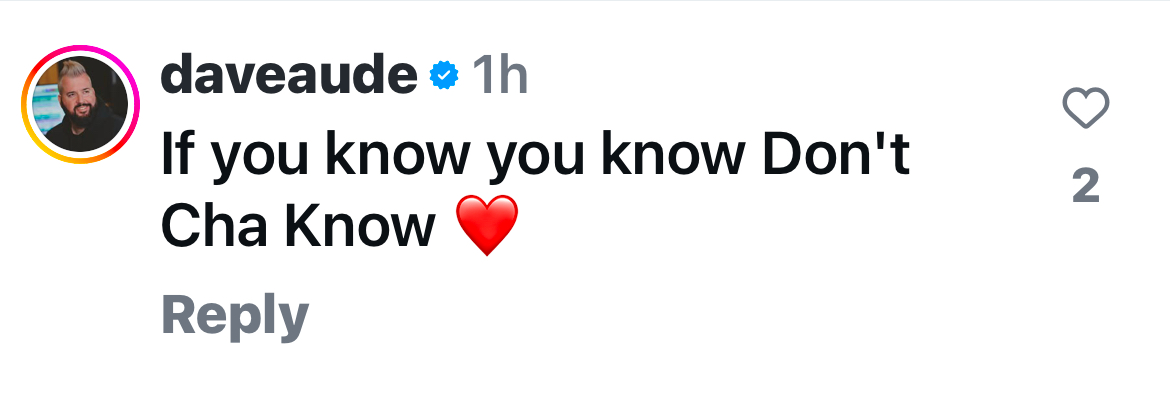Click the 1h timestamp

point(500,75)
